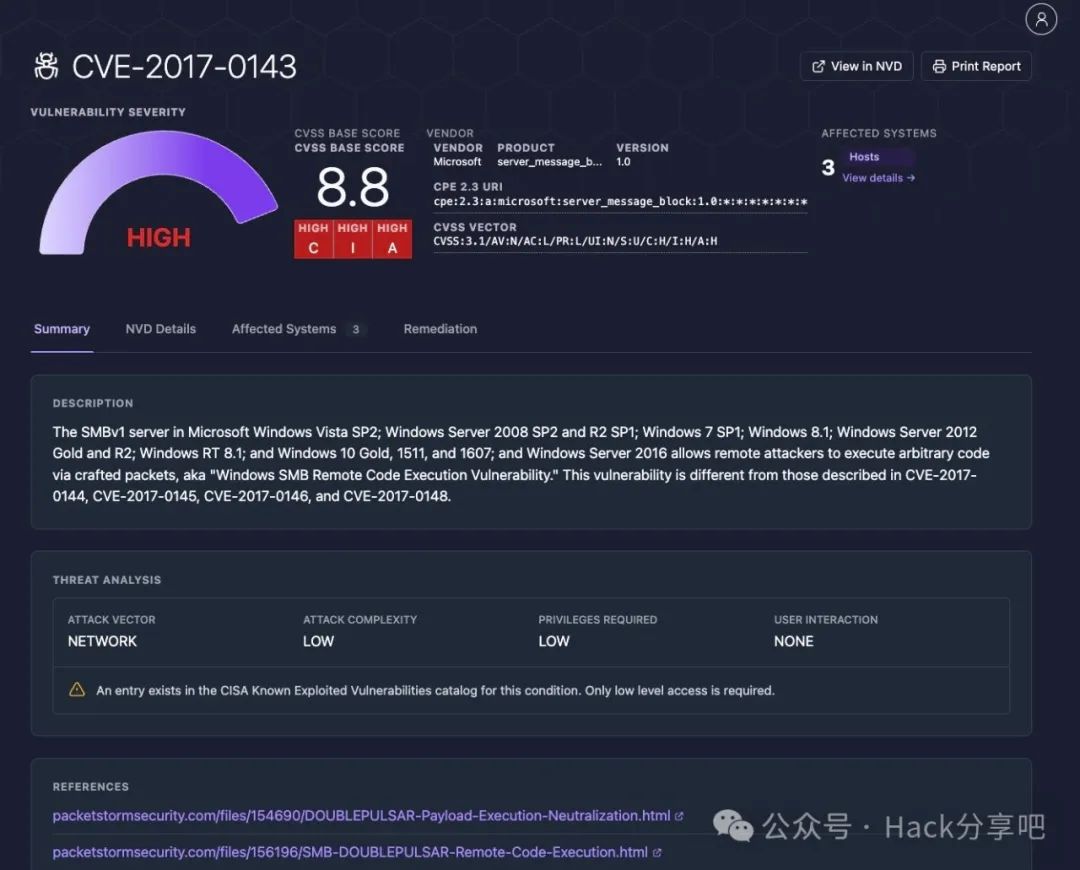
Task: Click the red HIGH A availability badge
Action: pos(392,239)
